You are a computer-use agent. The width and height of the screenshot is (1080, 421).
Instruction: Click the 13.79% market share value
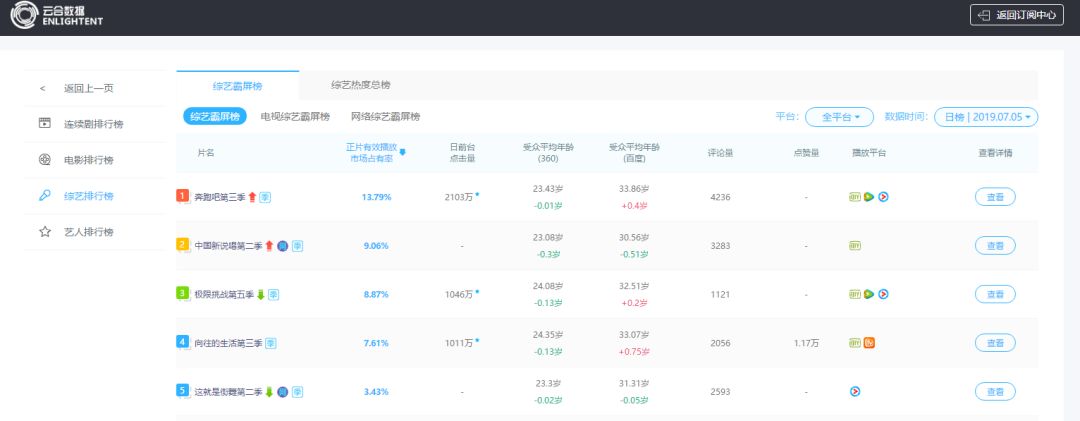point(376,197)
